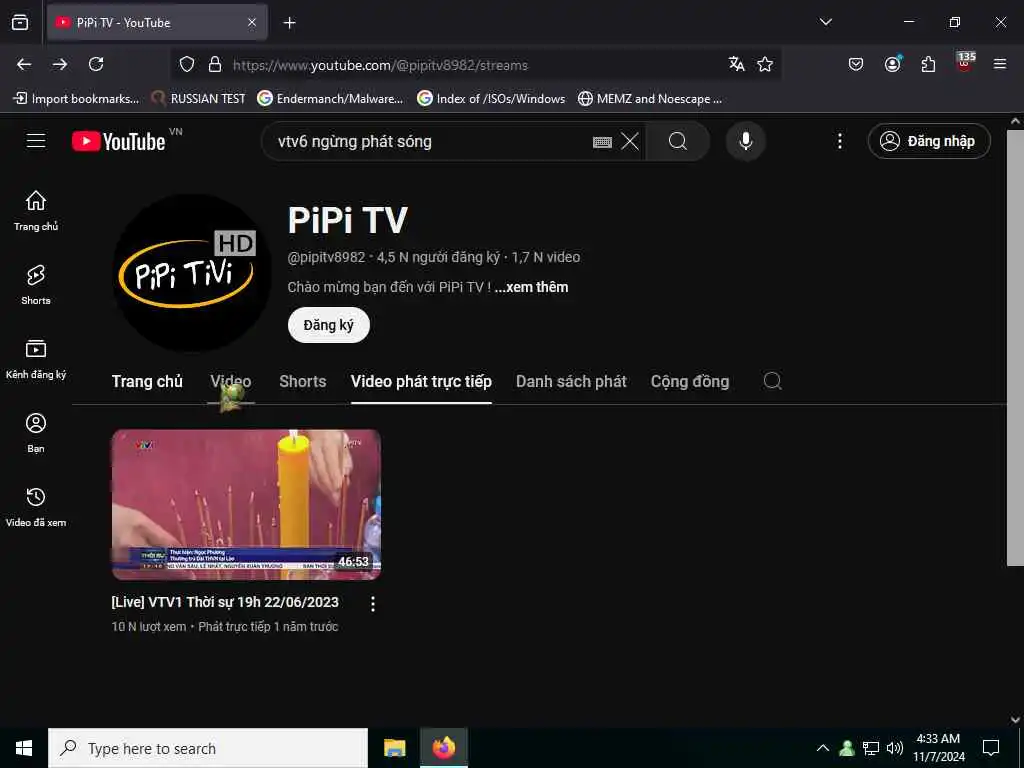Search within the channel via the magnifier icon
Viewport: 1024px width, 768px height.
[x=773, y=381]
